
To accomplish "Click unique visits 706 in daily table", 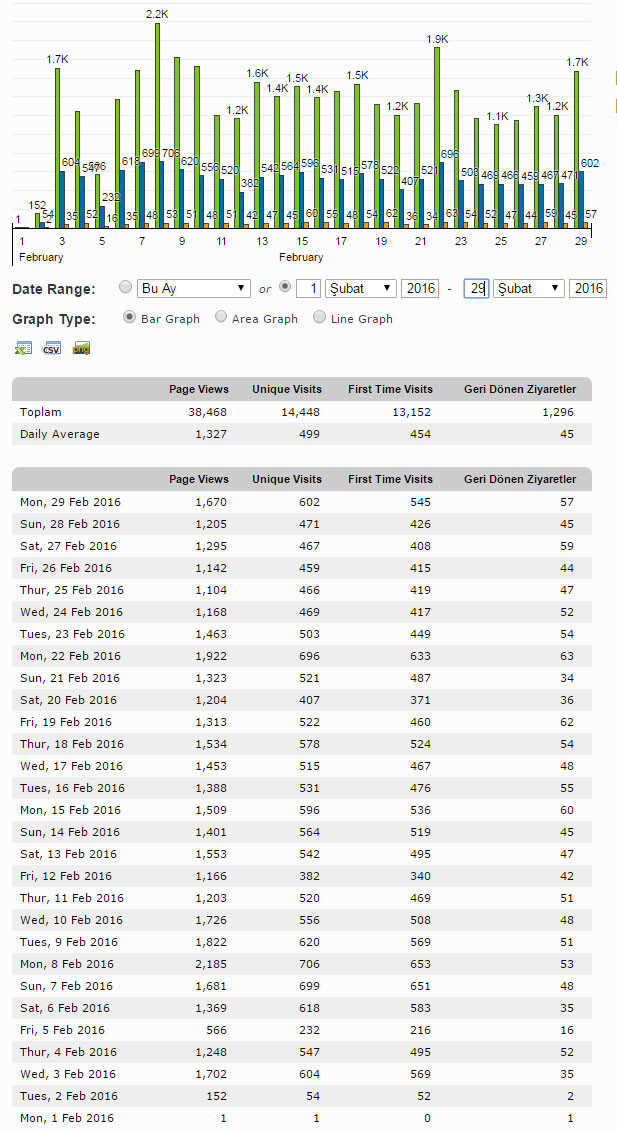I will point(310,964).
